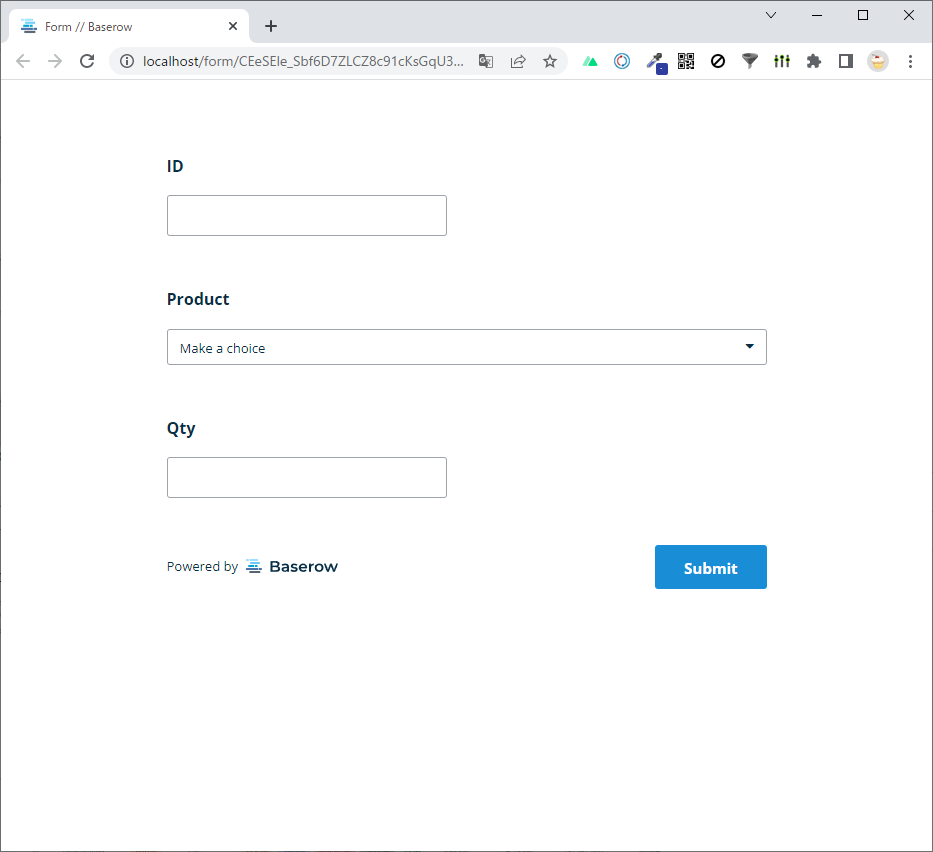This screenshot has width=933, height=852.
Task: Maximize the browser window
Action: pos(863,15)
